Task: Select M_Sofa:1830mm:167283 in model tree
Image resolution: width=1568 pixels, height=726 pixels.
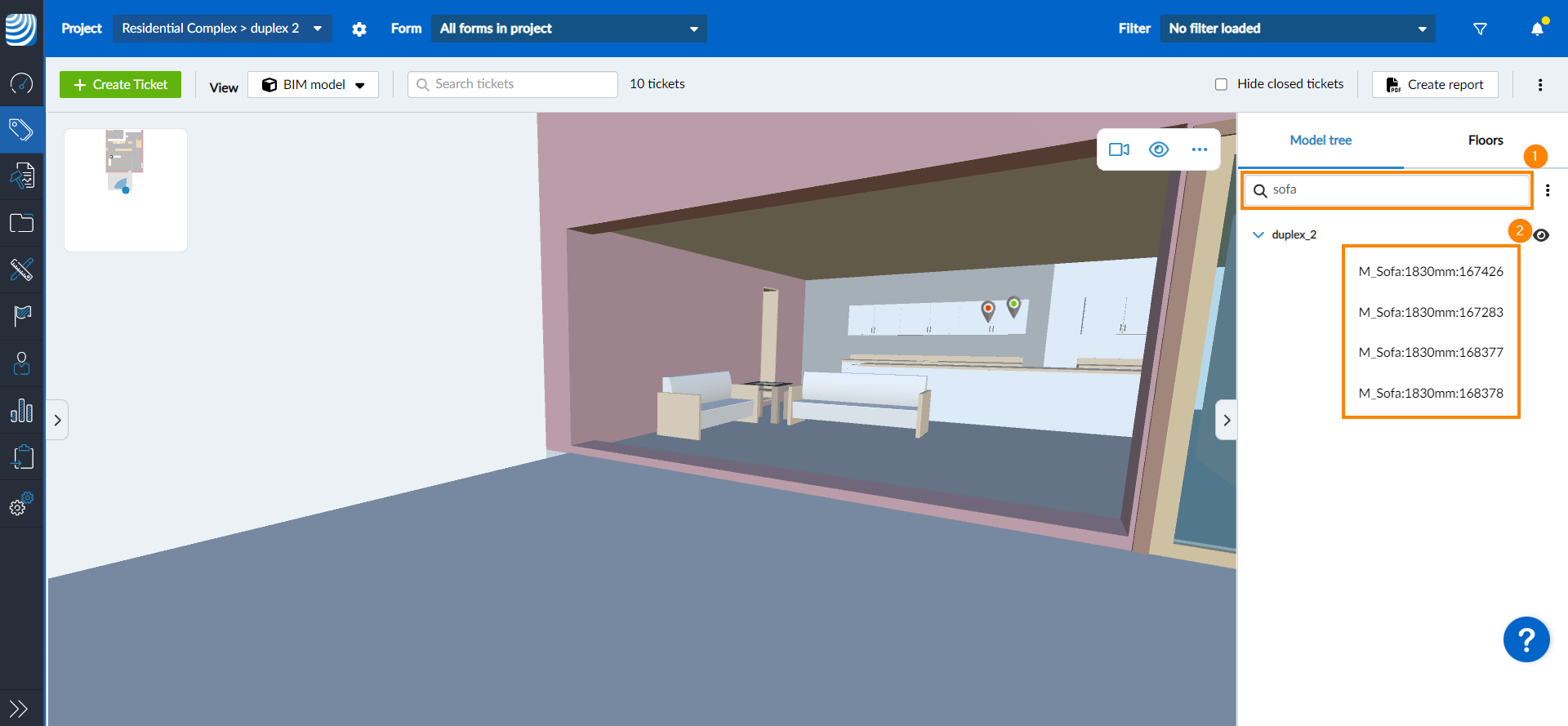Action: coord(1430,312)
